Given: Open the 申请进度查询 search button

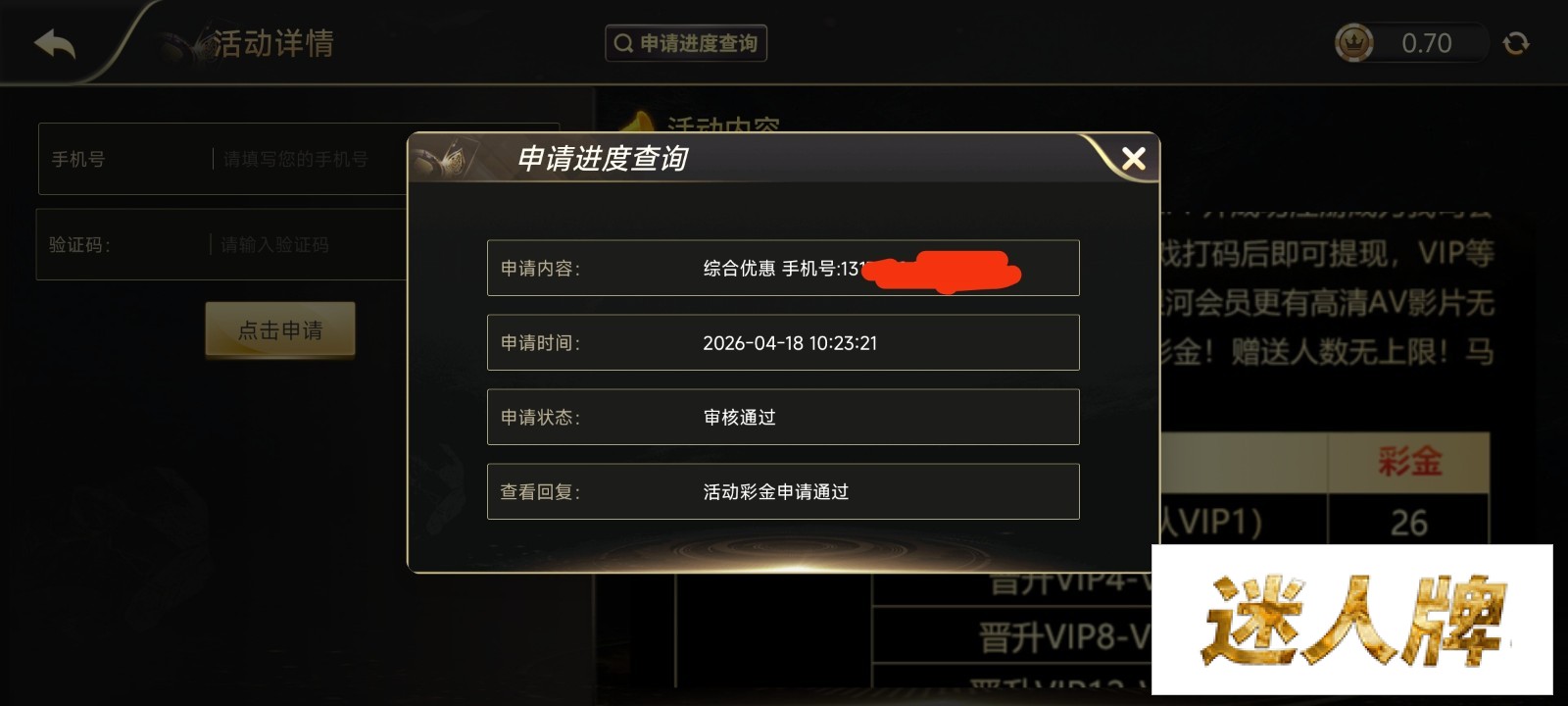Looking at the screenshot, I should (x=686, y=43).
